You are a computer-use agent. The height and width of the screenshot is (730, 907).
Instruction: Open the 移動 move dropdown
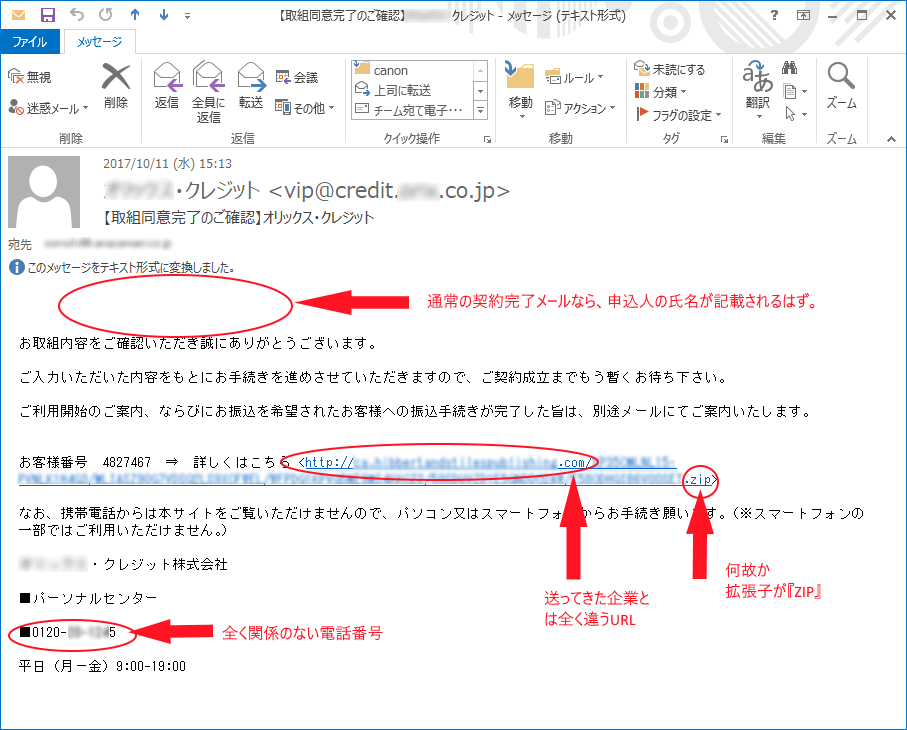point(520,91)
